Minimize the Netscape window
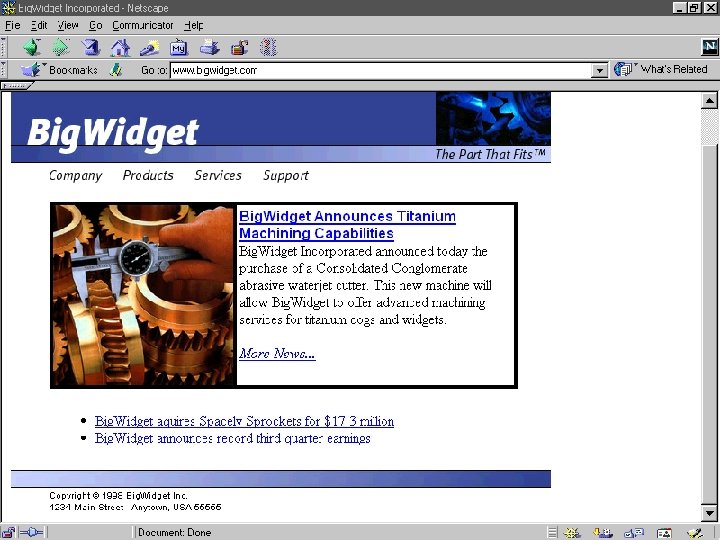 [680, 8]
